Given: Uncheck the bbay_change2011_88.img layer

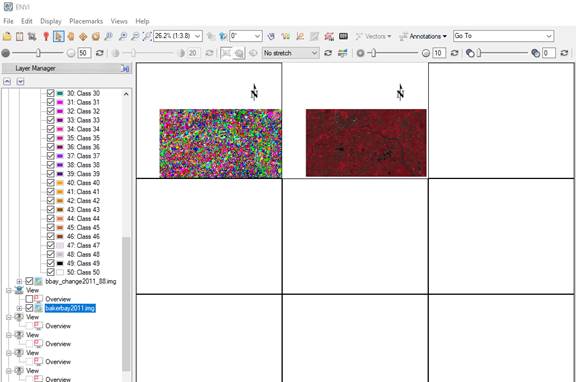Looking at the screenshot, I should [x=29, y=281].
